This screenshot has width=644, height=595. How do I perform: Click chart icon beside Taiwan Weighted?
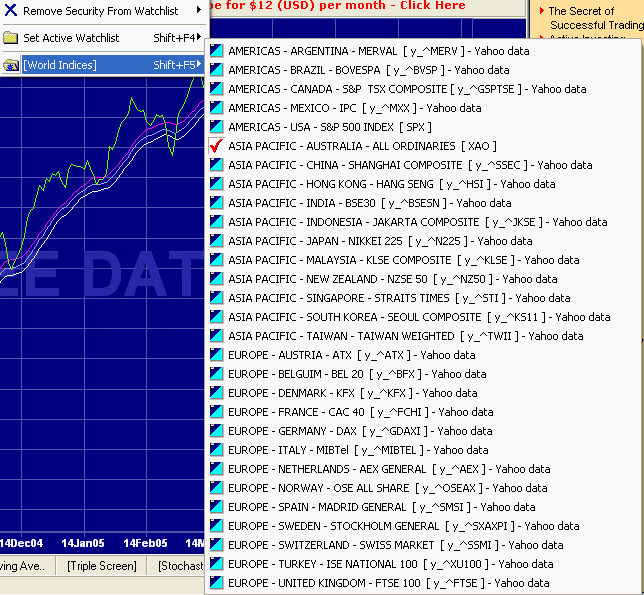click(216, 335)
